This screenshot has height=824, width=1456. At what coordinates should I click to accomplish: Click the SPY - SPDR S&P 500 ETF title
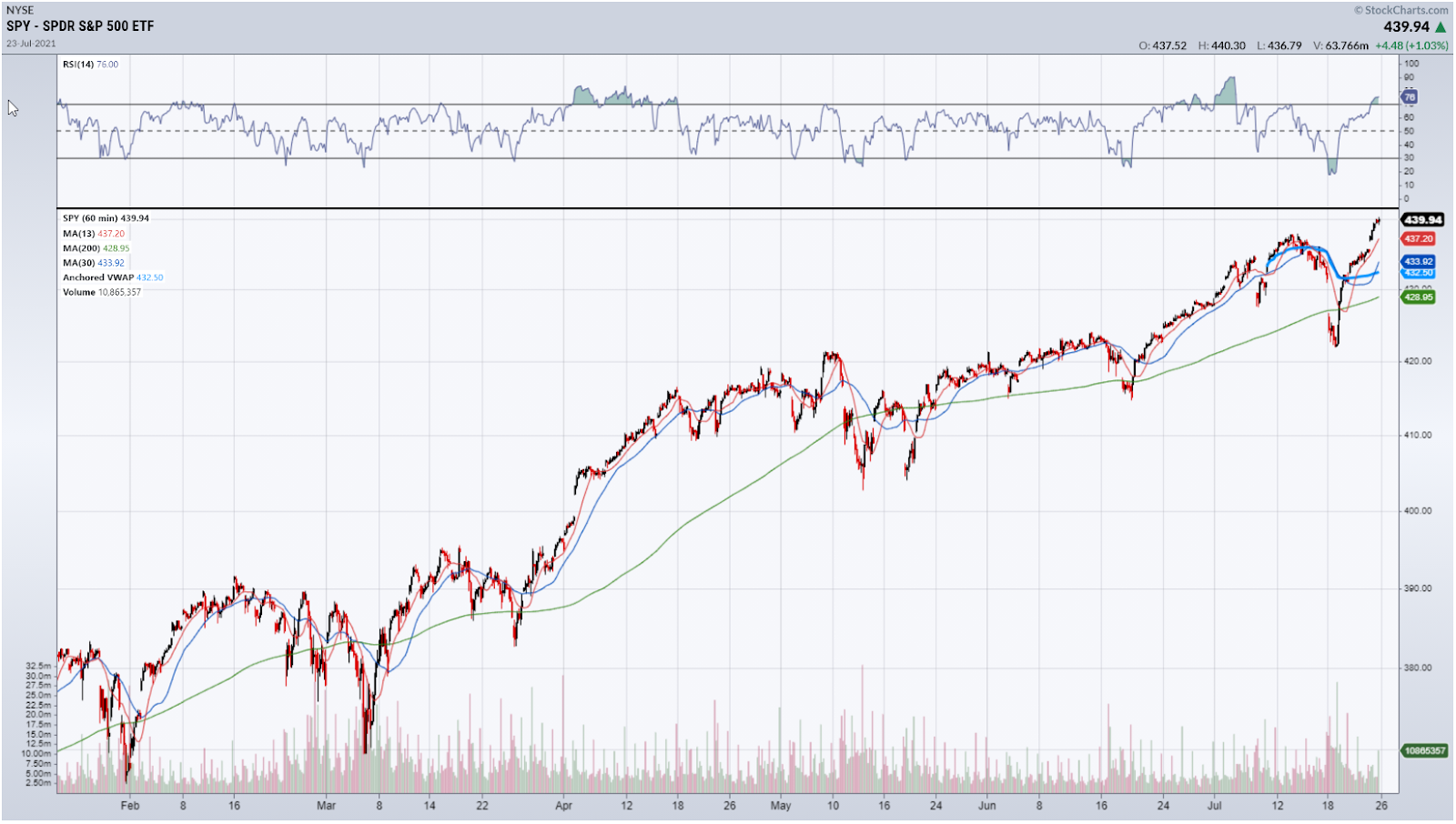(x=80, y=26)
